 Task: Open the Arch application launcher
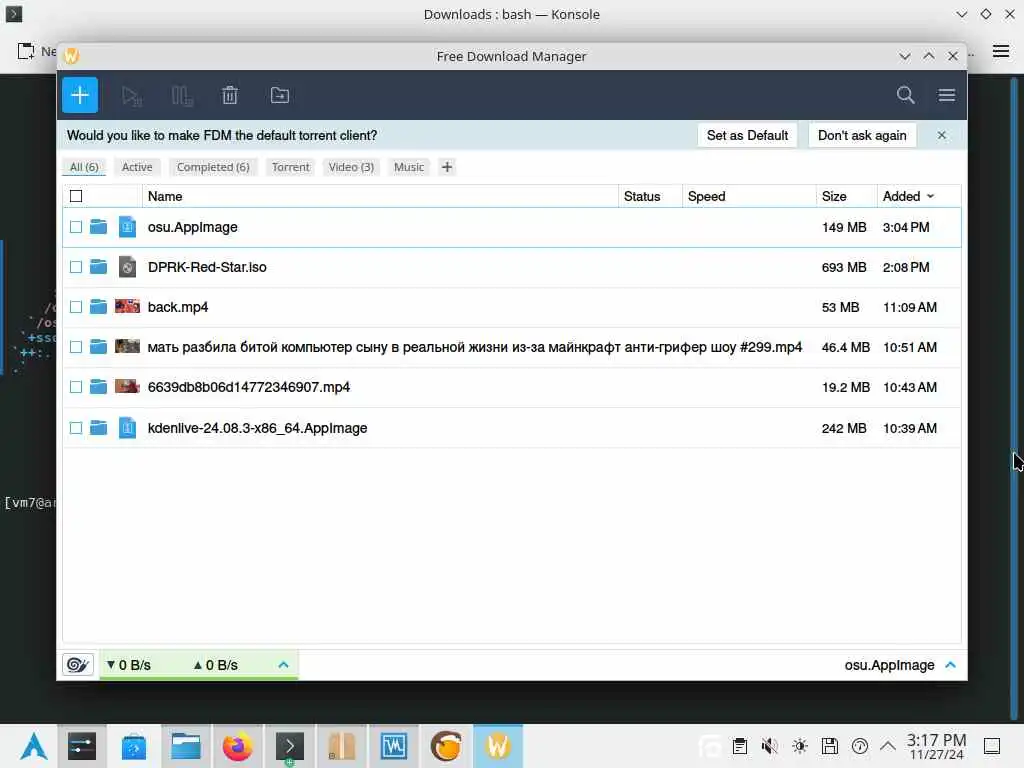[33, 746]
